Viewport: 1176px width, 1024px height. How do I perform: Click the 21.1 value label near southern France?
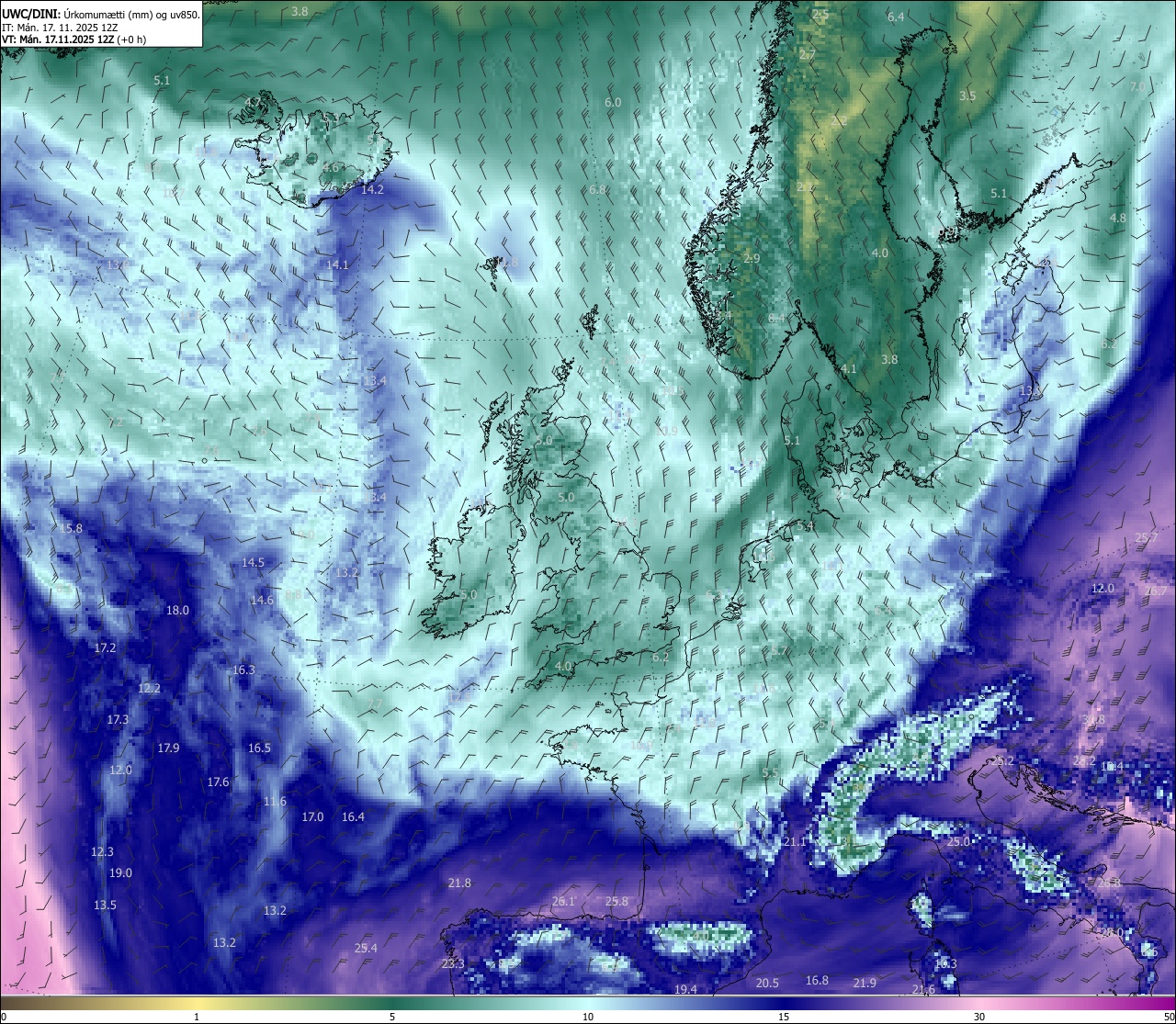[x=794, y=842]
